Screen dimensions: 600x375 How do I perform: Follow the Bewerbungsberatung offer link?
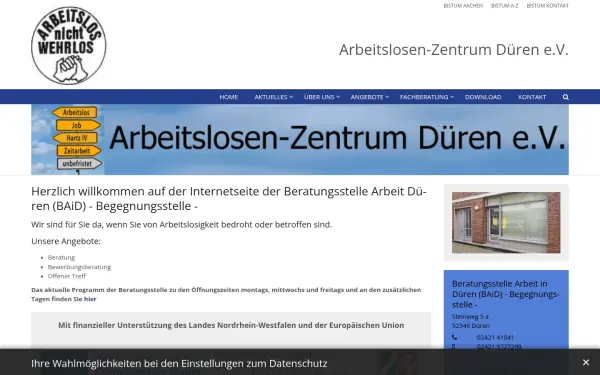pyautogui.click(x=79, y=267)
